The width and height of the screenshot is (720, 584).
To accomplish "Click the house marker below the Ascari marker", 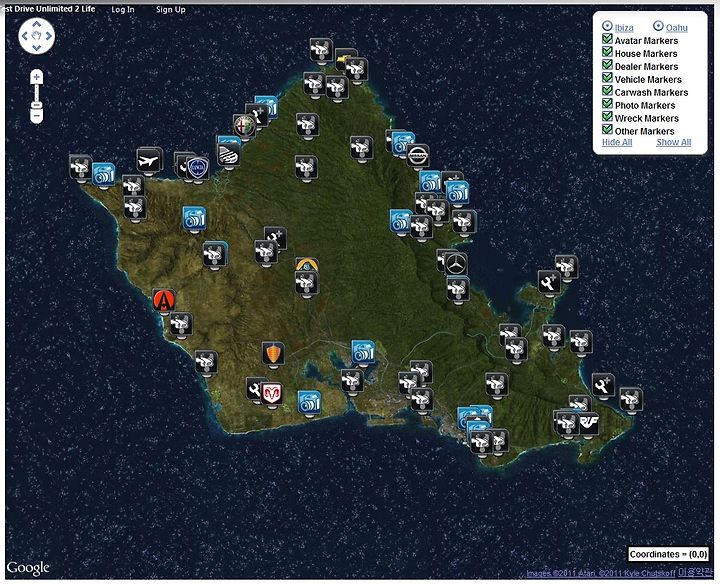I will (181, 324).
